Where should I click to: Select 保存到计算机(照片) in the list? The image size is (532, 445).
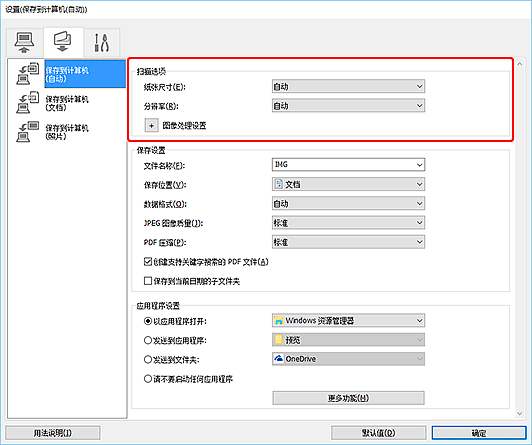click(67, 132)
